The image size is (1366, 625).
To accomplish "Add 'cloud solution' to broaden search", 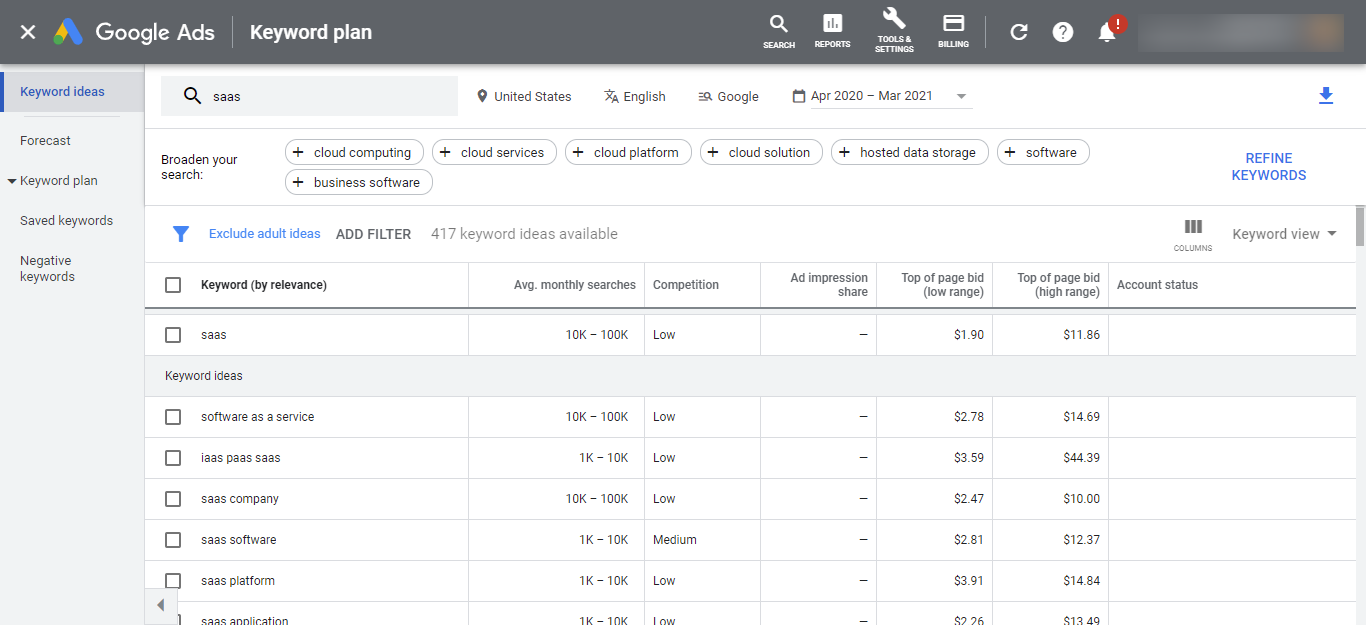I will coord(761,152).
